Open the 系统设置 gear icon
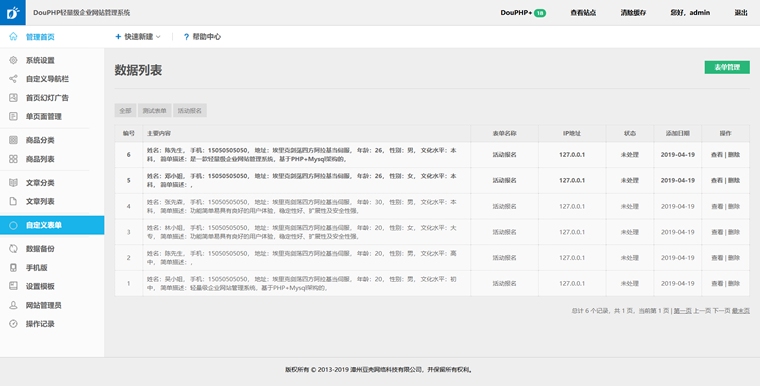 tap(13, 60)
